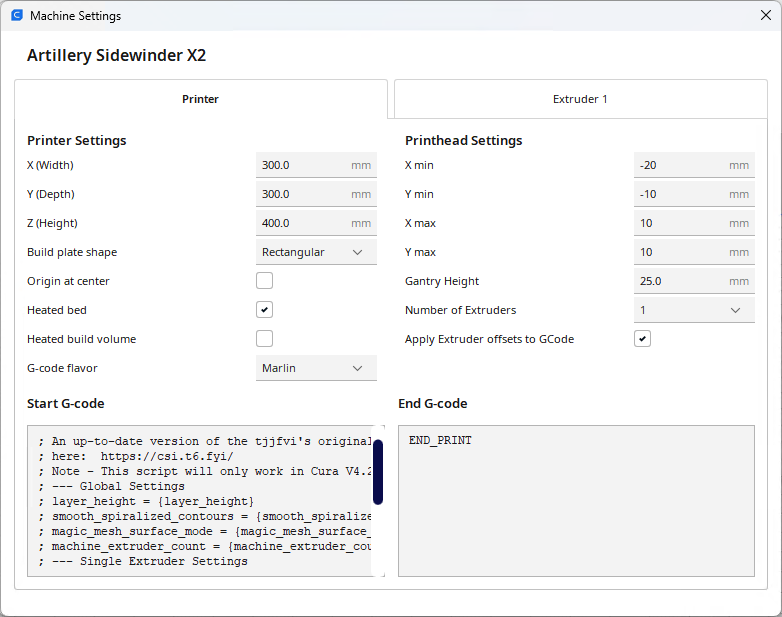The height and width of the screenshot is (617, 782).
Task: Select the Y min value field
Action: tap(681, 194)
